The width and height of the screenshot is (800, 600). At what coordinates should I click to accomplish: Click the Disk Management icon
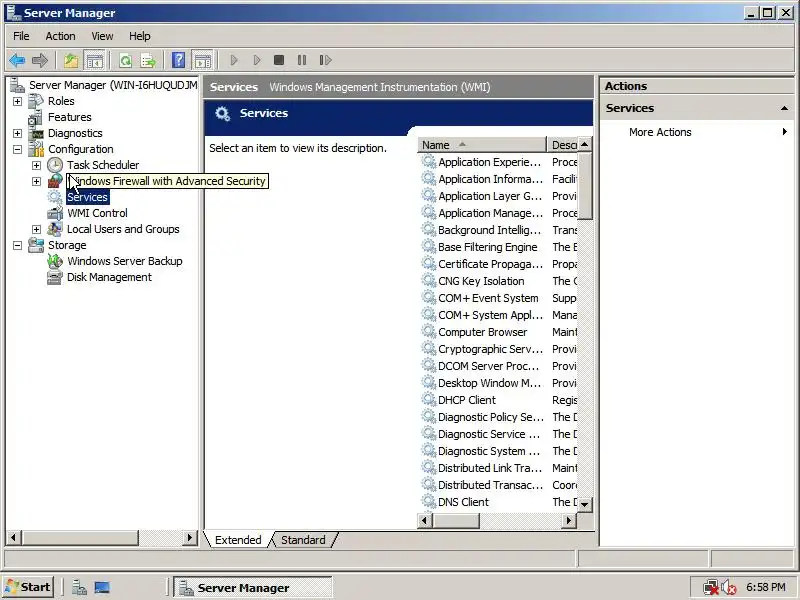click(55, 277)
